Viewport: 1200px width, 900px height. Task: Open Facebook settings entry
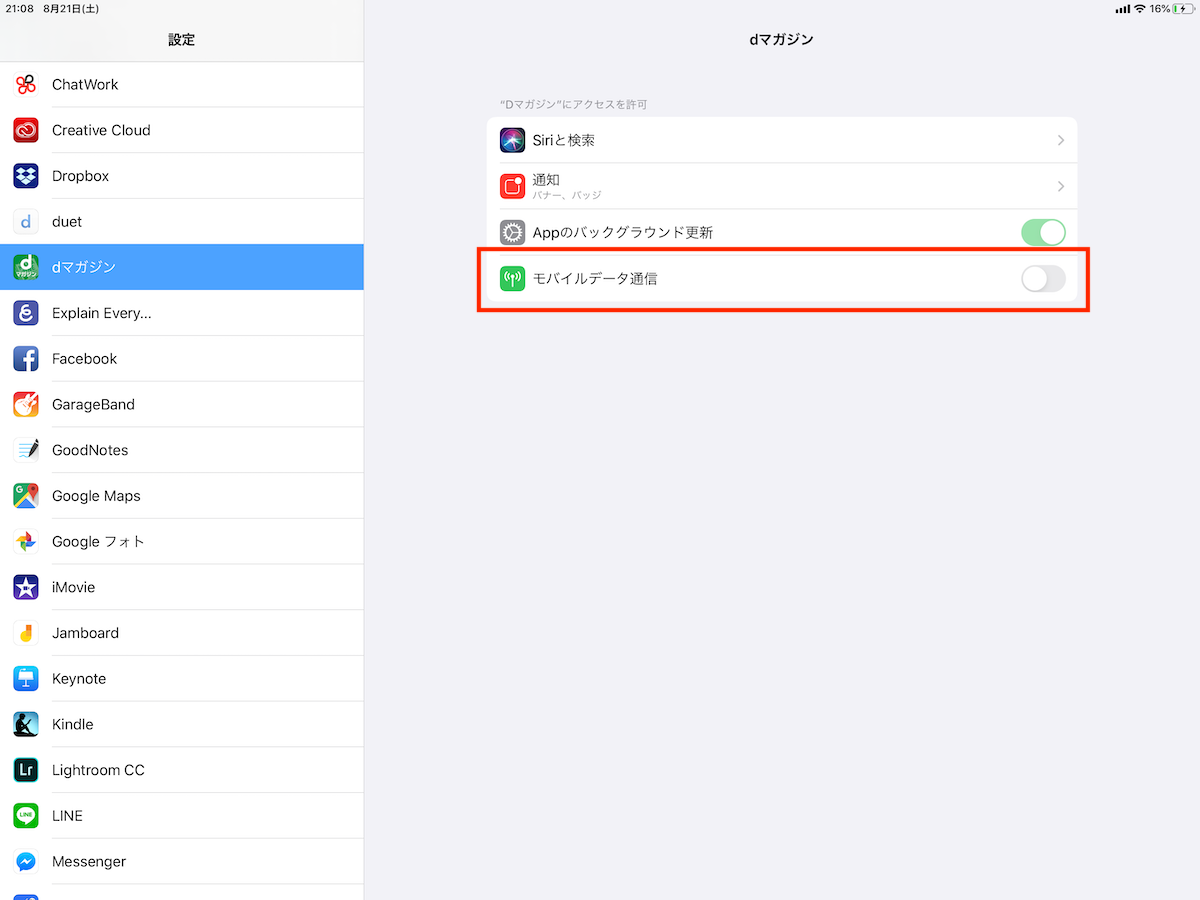point(182,358)
